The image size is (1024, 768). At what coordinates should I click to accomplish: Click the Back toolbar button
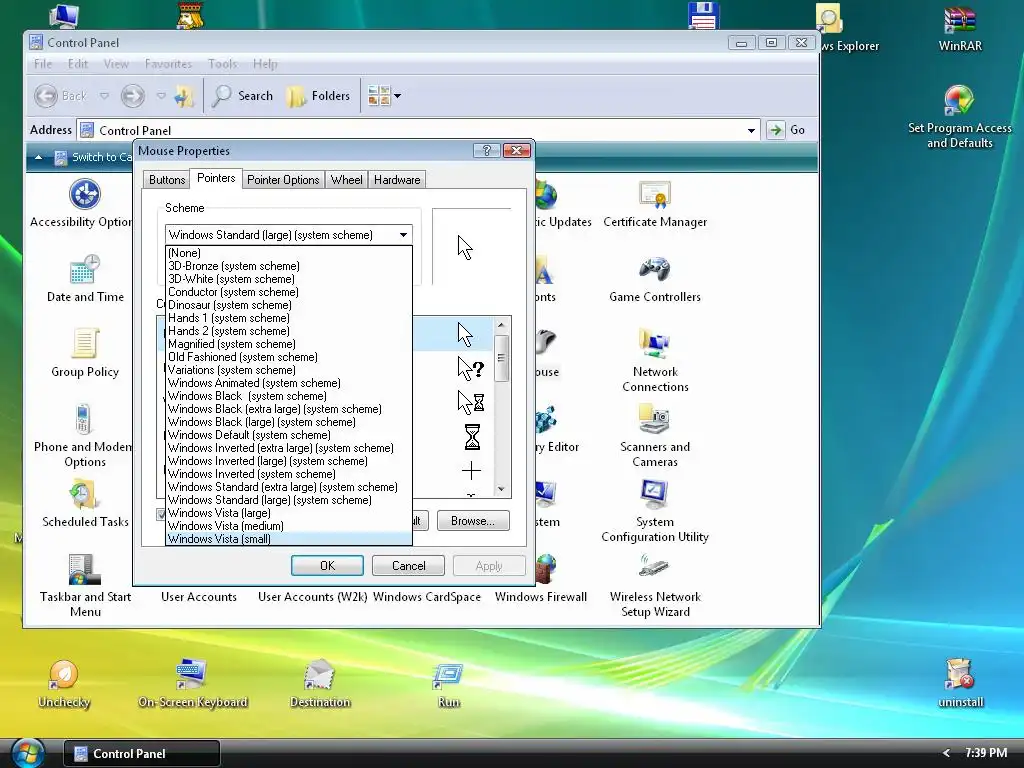60,96
